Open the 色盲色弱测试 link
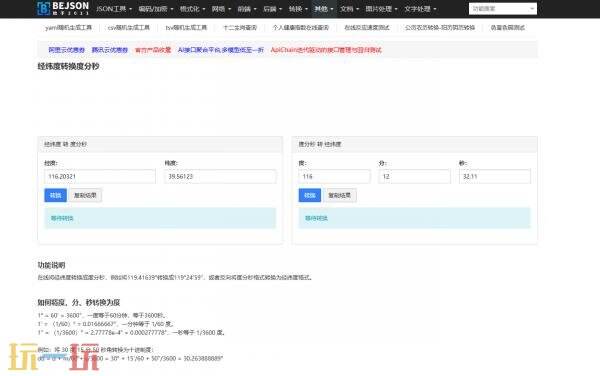 pyautogui.click(x=507, y=28)
